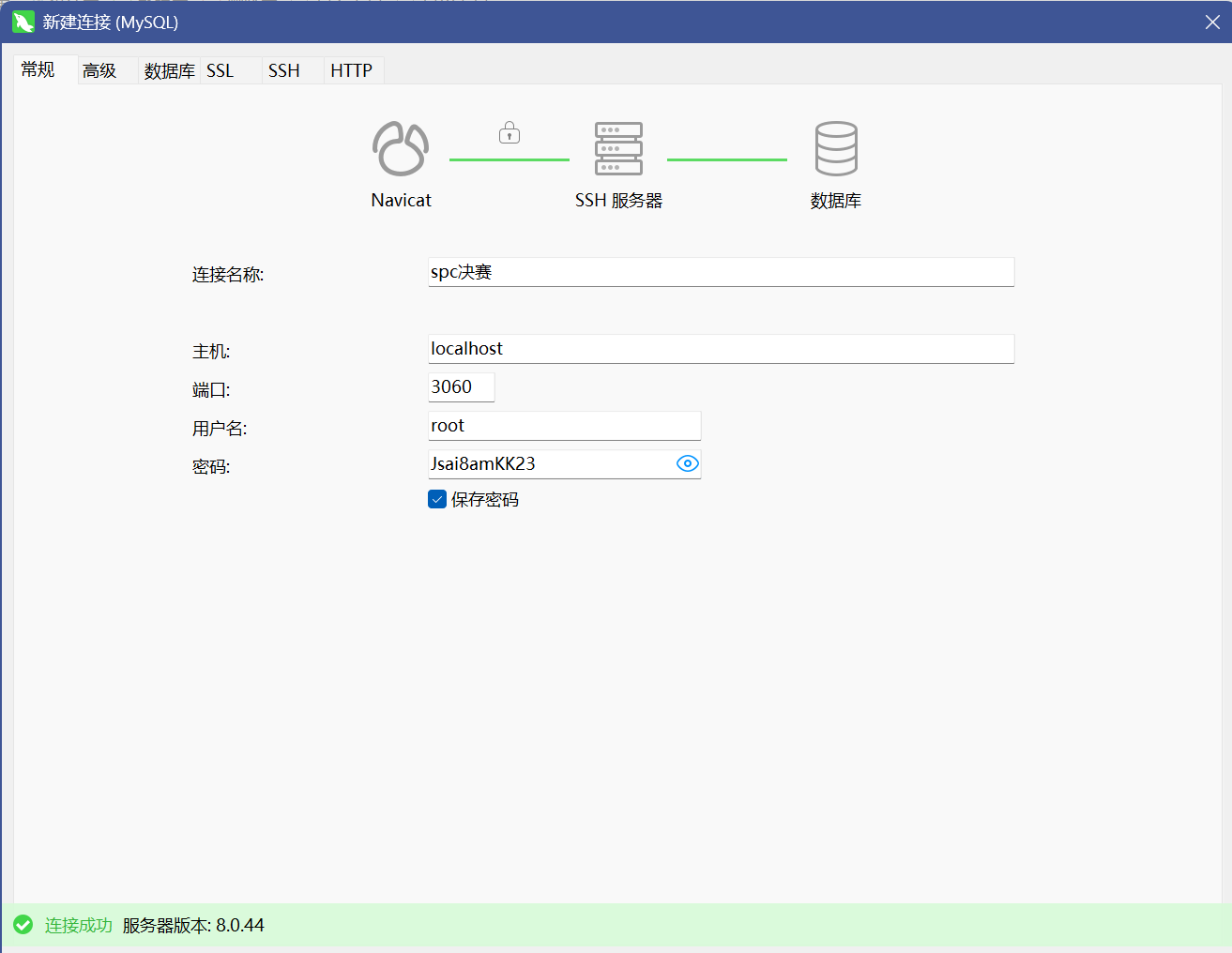
Task: Click inside the 密码 input field
Action: click(x=549, y=464)
